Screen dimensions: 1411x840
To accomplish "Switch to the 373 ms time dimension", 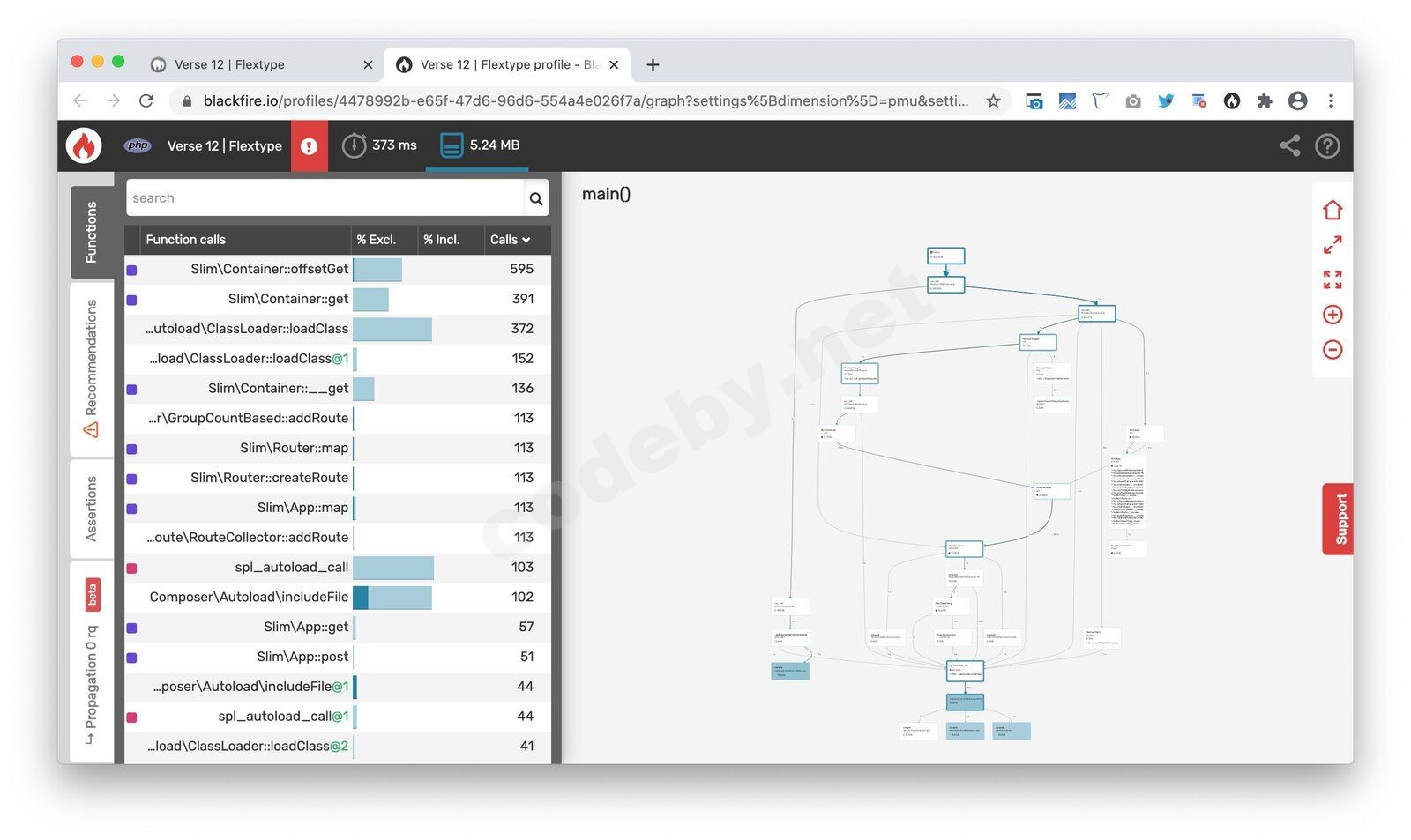I will tap(380, 145).
